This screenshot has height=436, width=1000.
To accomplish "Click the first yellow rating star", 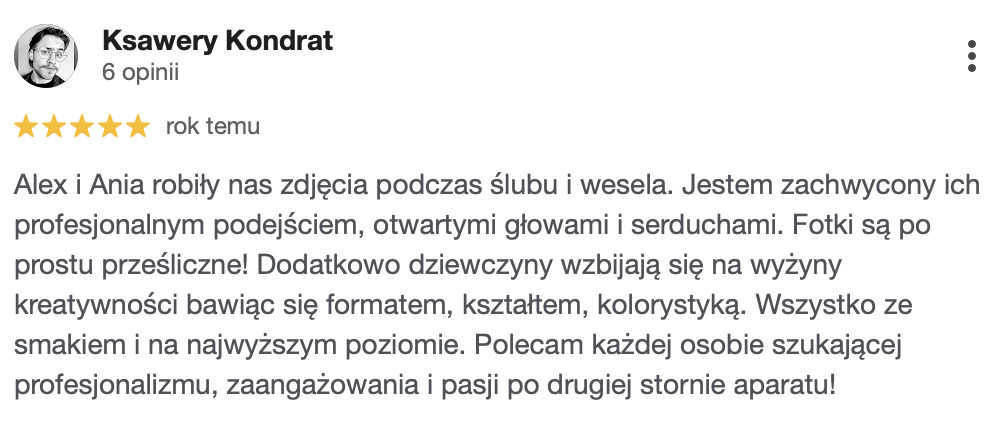I will click(x=26, y=127).
